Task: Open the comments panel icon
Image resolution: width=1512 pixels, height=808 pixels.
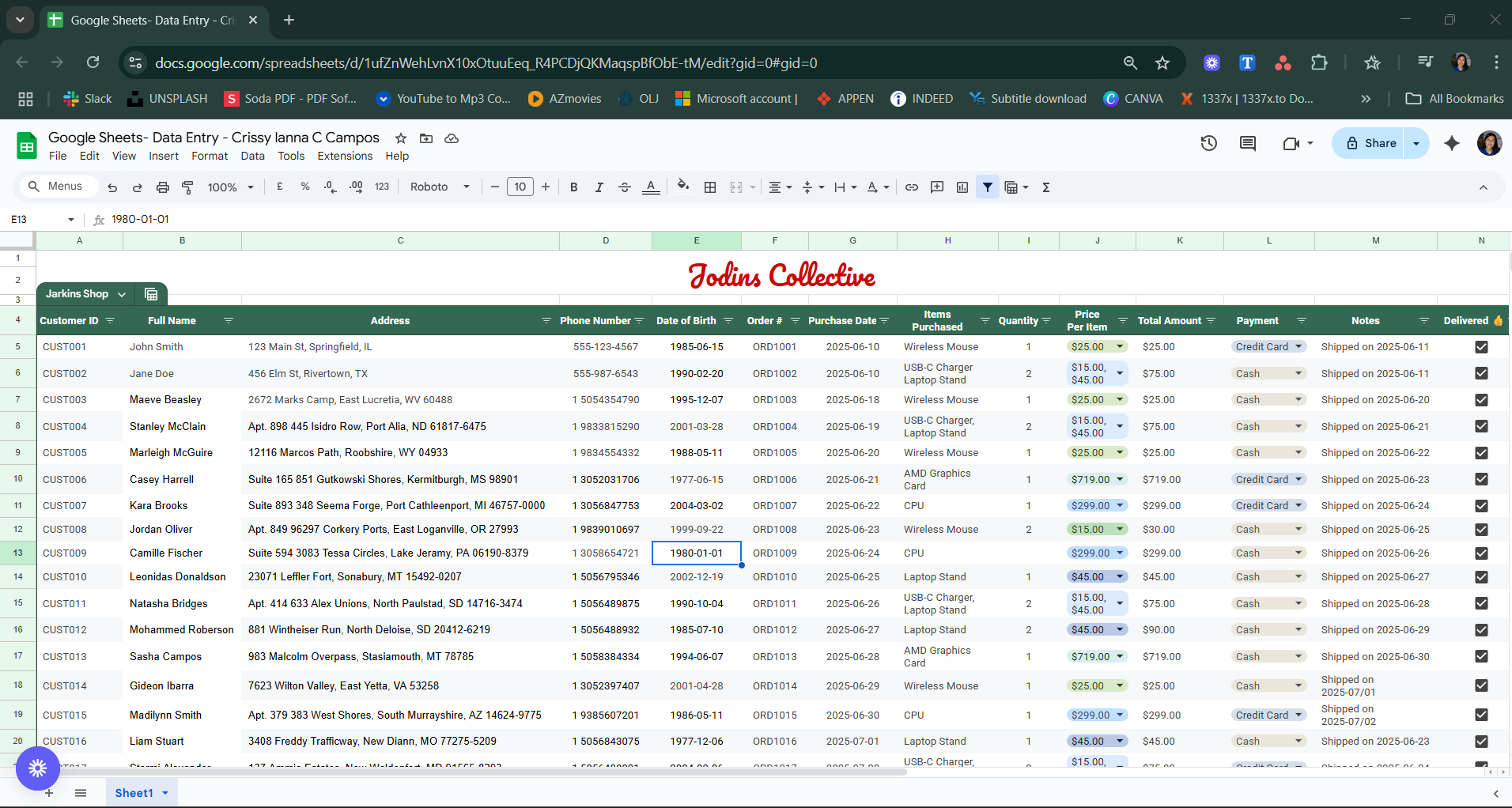Action: (x=1248, y=143)
